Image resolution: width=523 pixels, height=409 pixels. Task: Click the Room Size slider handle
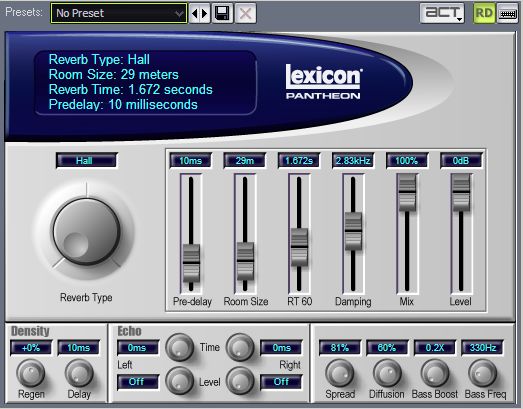245,261
